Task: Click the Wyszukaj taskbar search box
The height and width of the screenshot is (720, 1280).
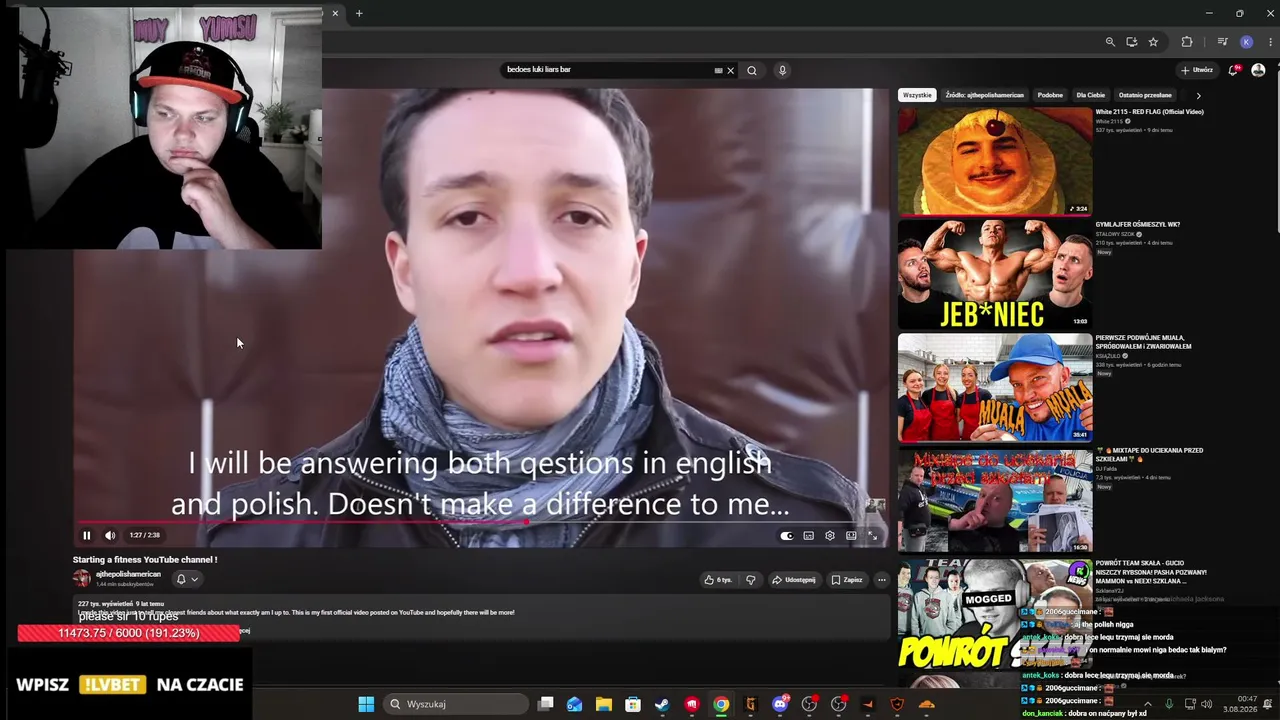Action: [456, 704]
